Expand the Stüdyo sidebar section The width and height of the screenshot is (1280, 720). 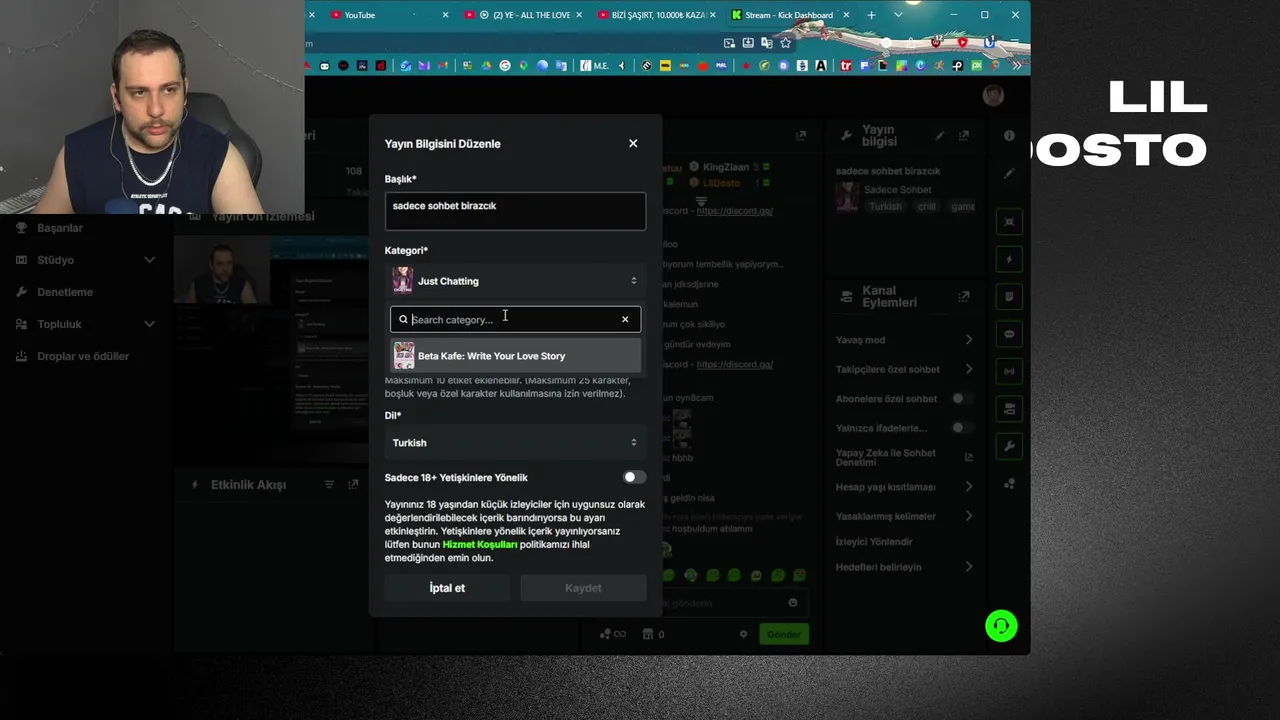point(85,260)
